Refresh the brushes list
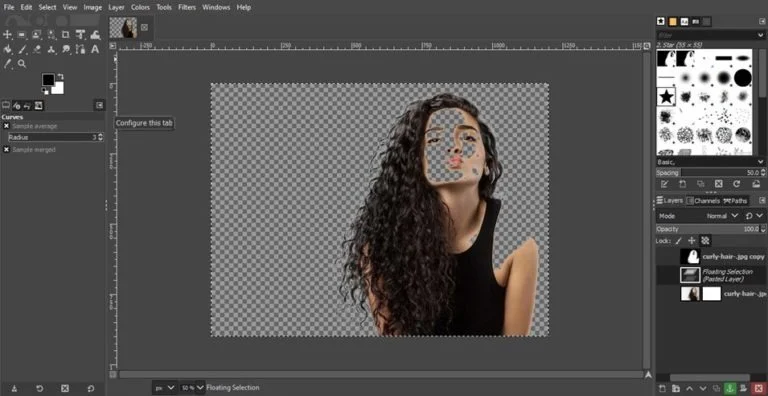 (736, 184)
